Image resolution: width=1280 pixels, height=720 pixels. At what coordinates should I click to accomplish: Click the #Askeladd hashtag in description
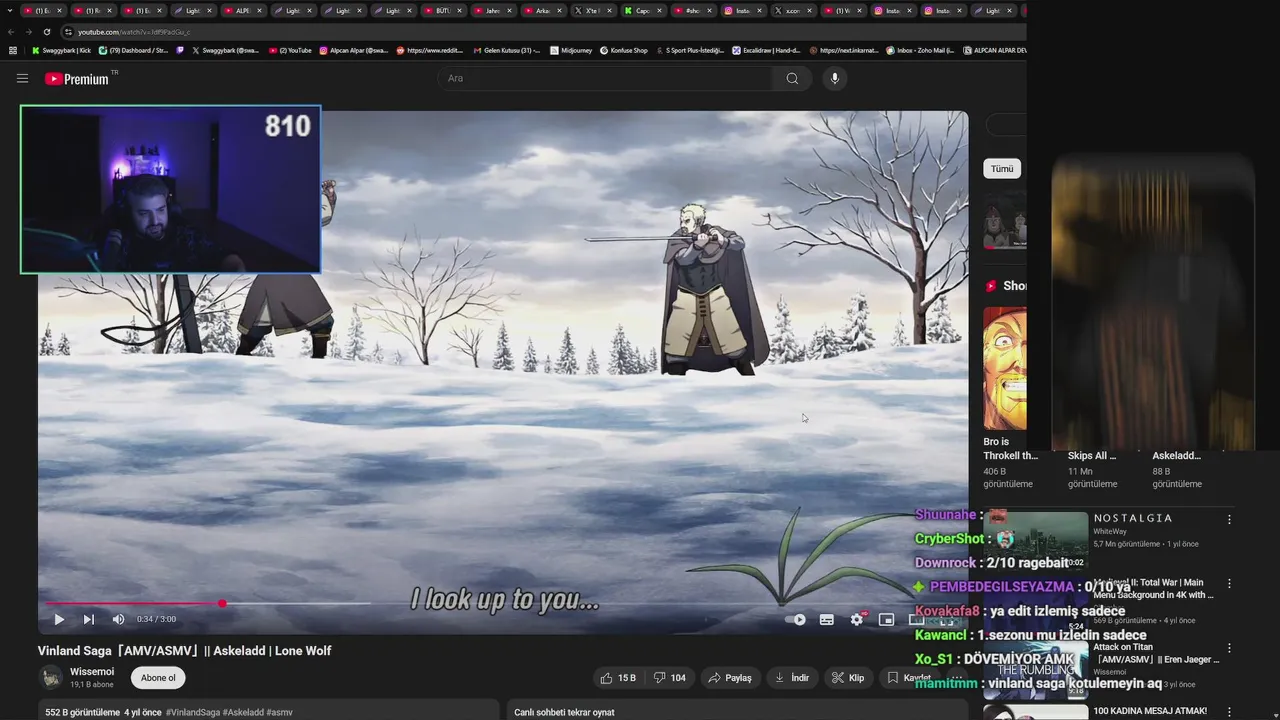(243, 712)
